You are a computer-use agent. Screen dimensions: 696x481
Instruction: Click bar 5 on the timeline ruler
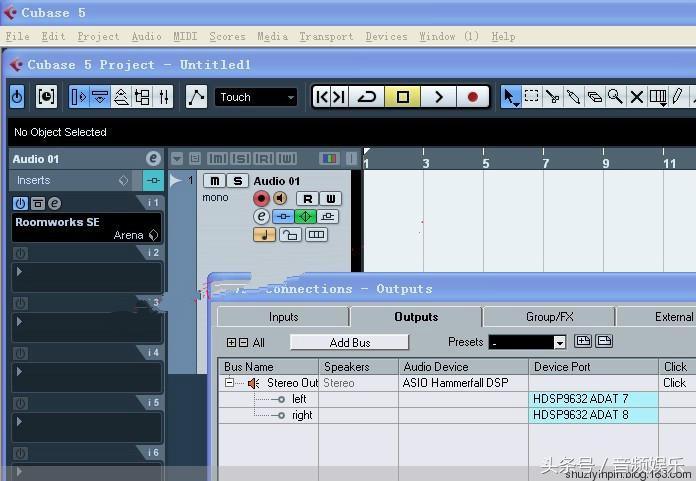485,163
